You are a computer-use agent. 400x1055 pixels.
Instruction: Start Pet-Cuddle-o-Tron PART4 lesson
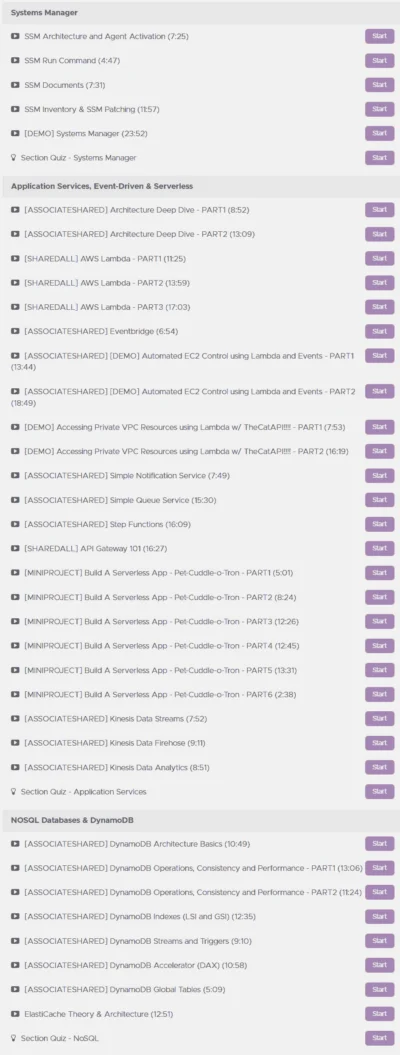click(x=379, y=645)
